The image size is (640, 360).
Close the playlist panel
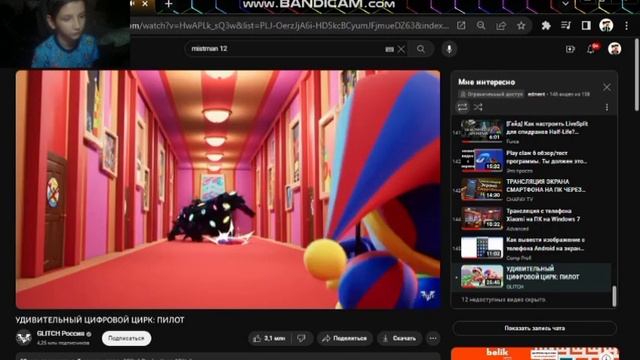point(607,87)
